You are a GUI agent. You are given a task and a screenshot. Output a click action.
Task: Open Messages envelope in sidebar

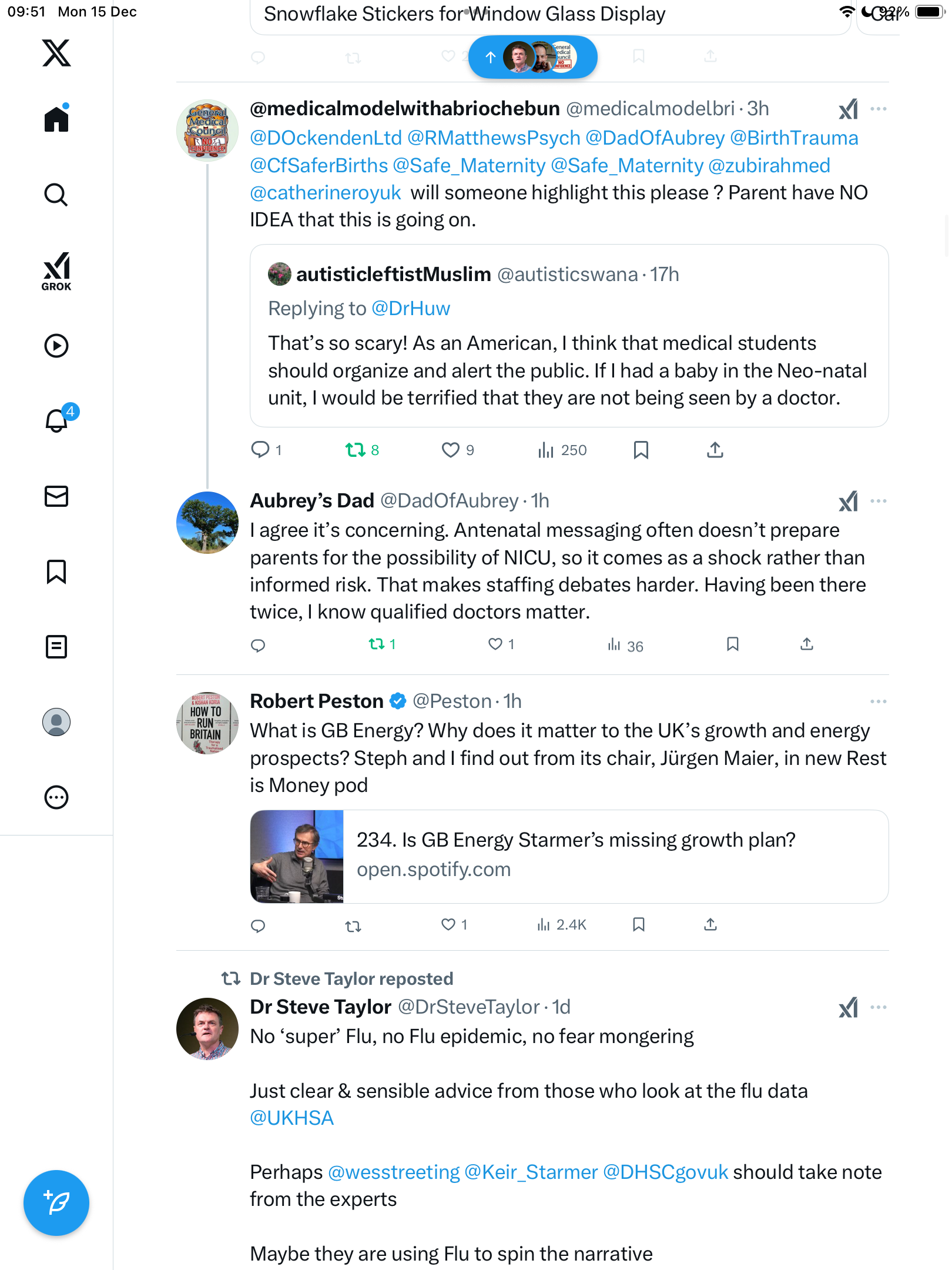tap(56, 496)
